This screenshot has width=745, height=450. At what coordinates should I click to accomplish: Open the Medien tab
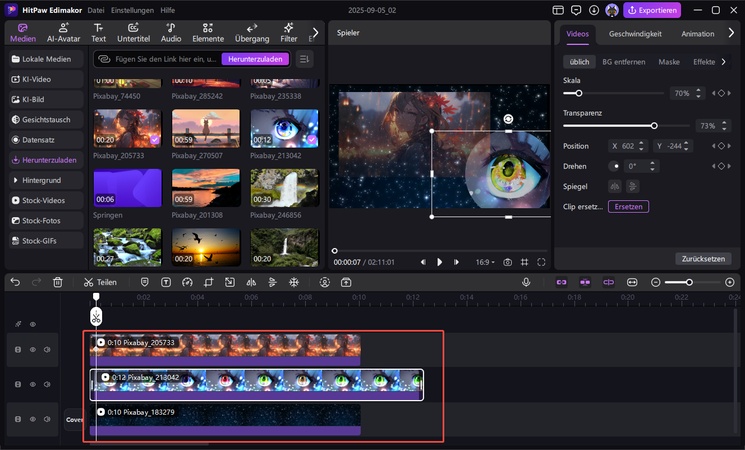click(x=23, y=33)
